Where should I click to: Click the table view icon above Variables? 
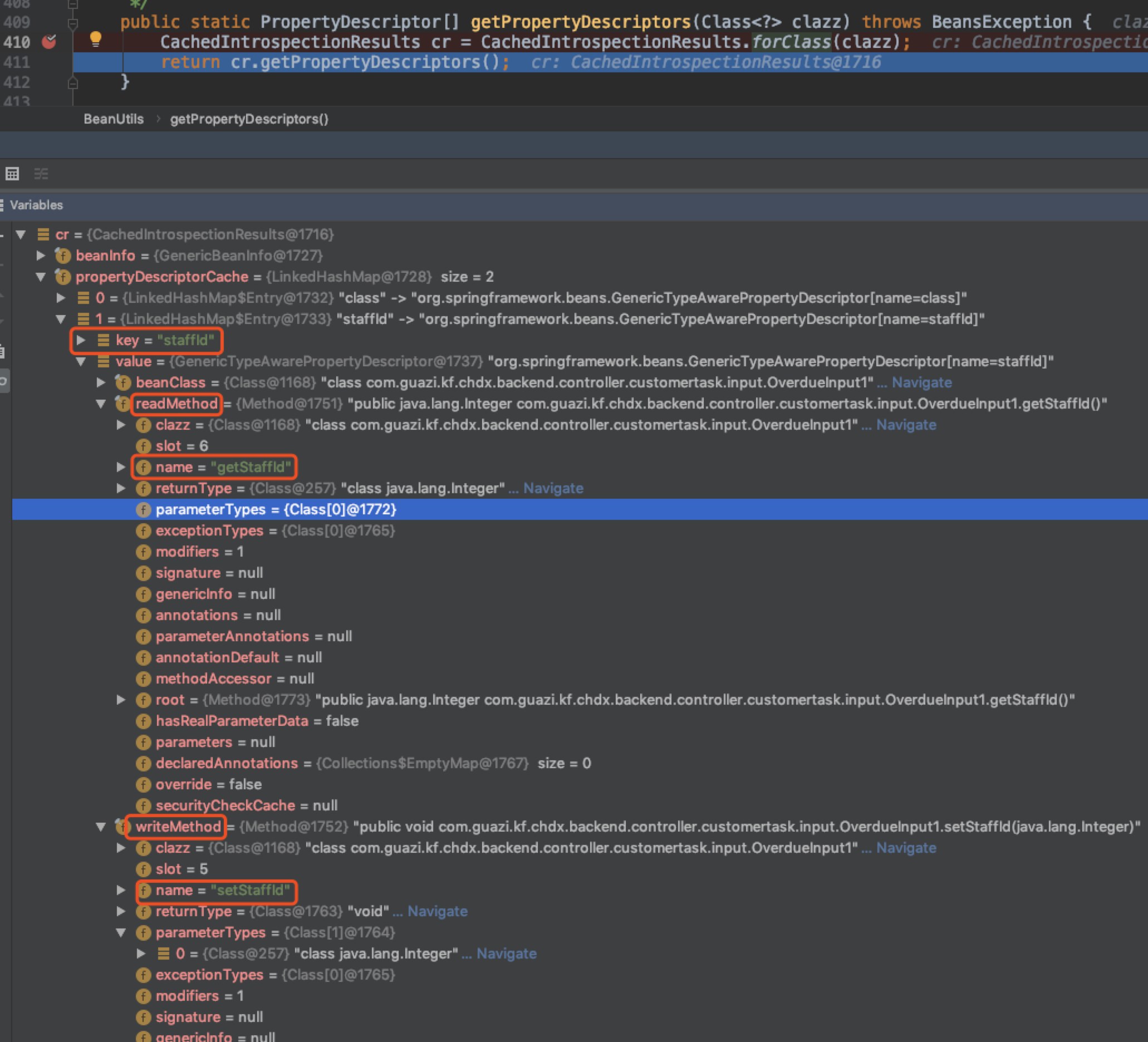[12, 174]
